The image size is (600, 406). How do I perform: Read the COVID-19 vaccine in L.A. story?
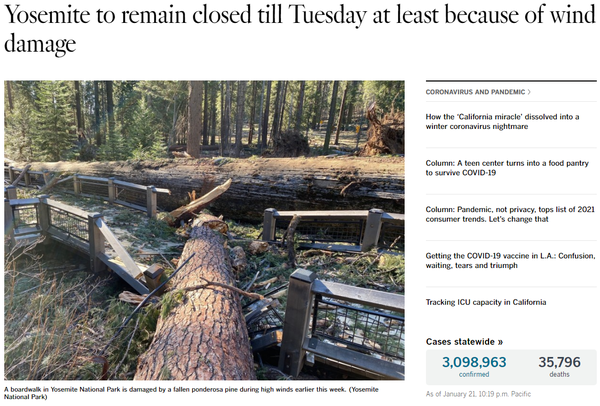(x=510, y=261)
